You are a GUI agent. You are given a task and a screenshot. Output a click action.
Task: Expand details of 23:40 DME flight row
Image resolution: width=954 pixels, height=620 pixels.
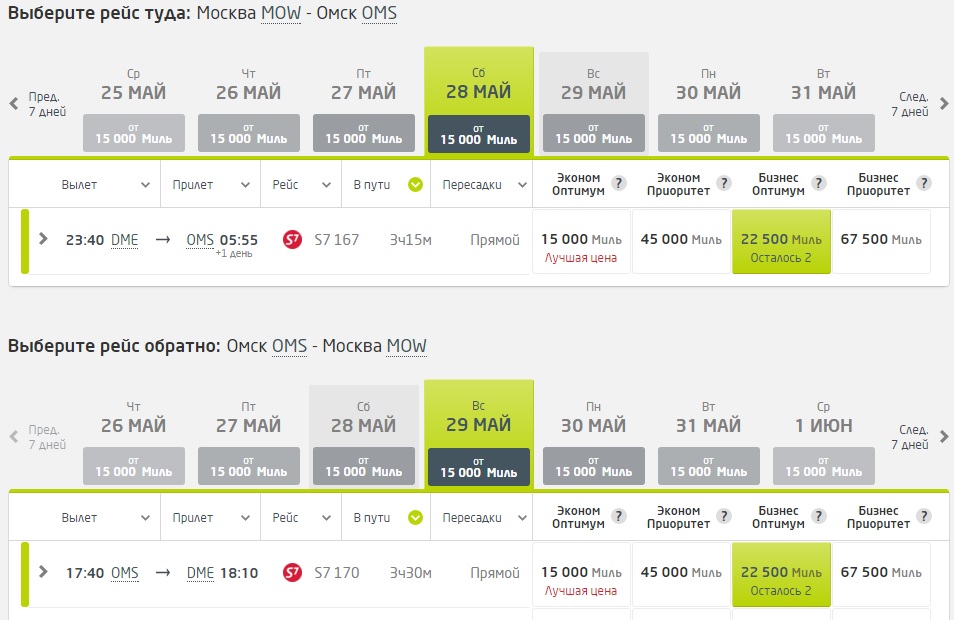tap(43, 239)
